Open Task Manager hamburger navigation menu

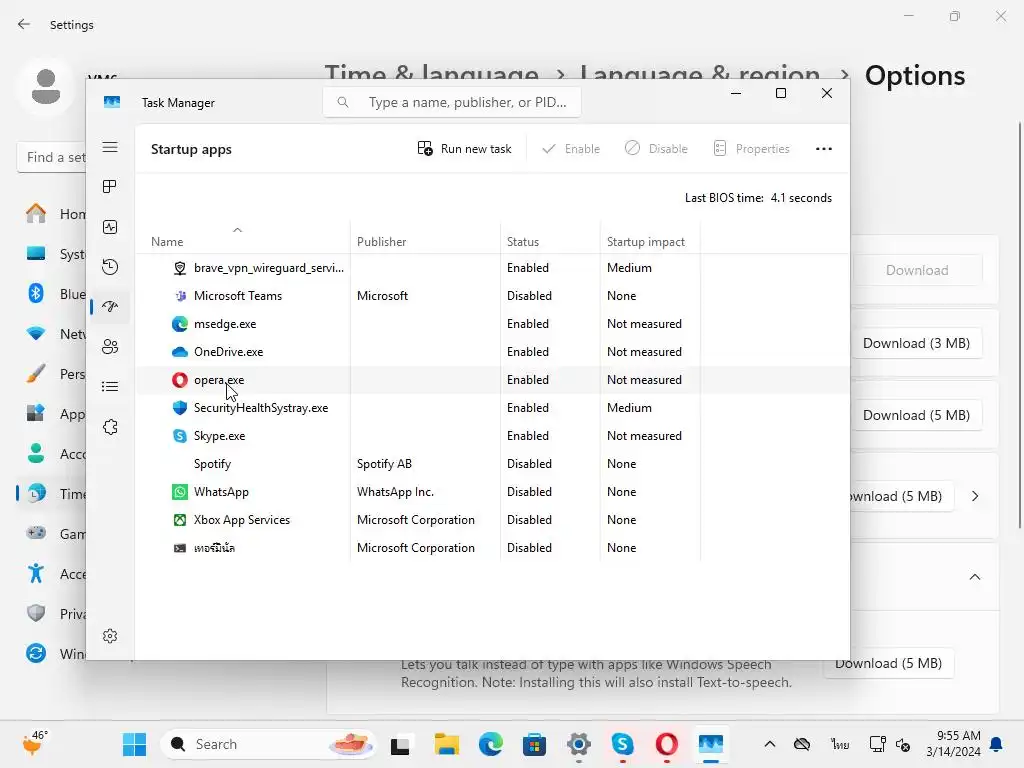click(110, 147)
